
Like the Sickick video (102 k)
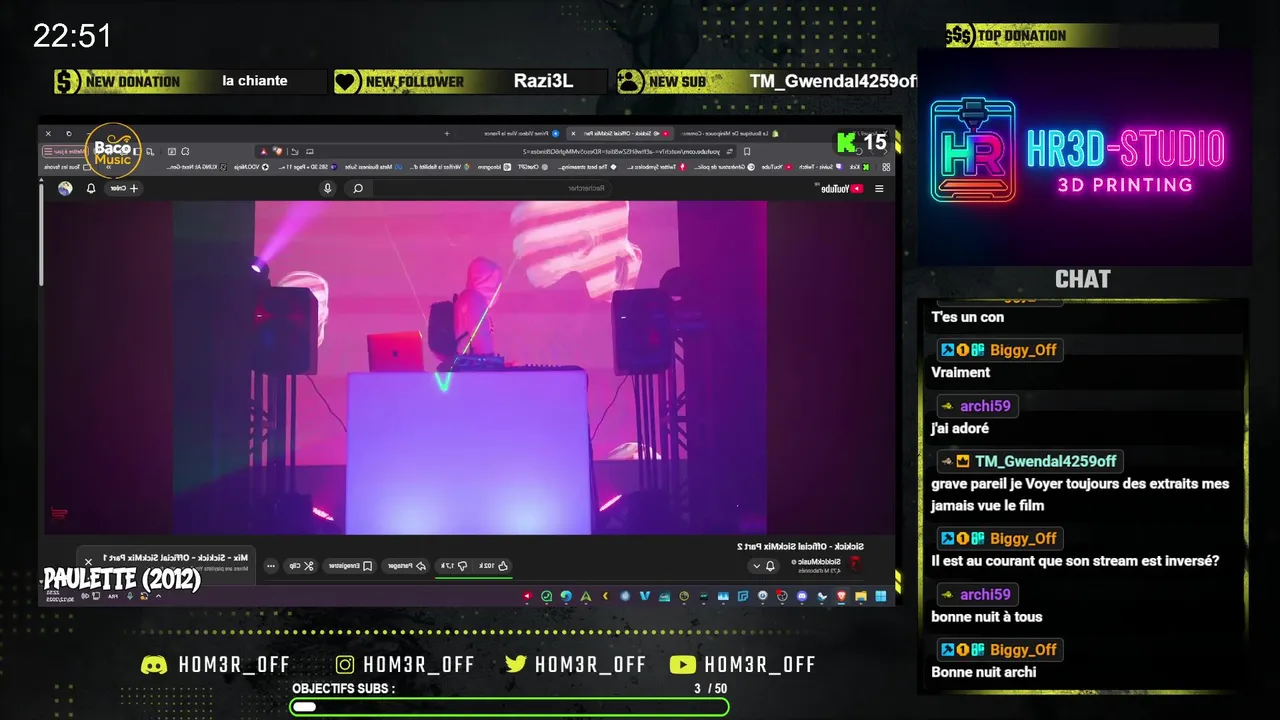[x=494, y=566]
